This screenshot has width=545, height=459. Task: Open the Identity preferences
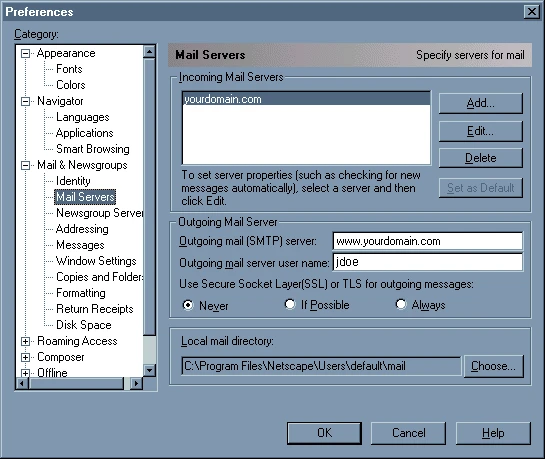73,181
